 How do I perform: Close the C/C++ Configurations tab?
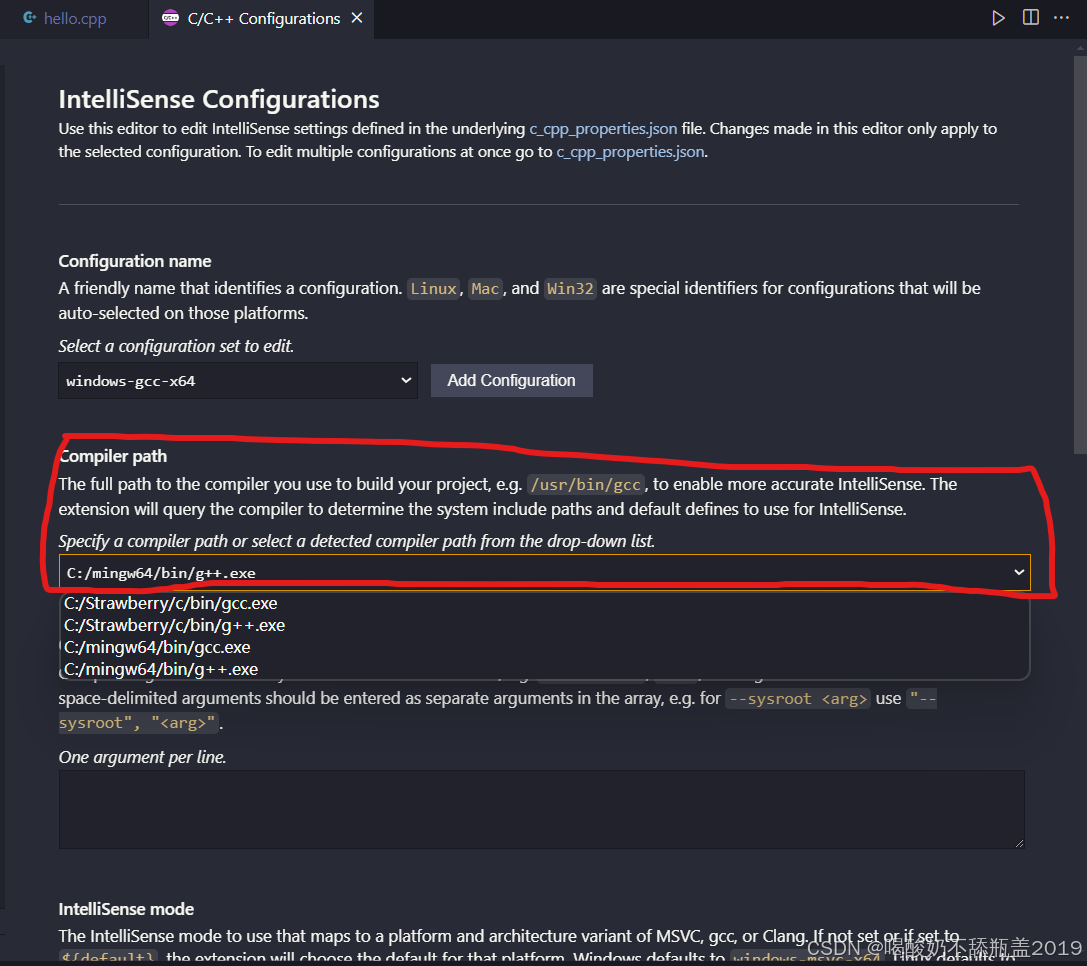[x=357, y=18]
